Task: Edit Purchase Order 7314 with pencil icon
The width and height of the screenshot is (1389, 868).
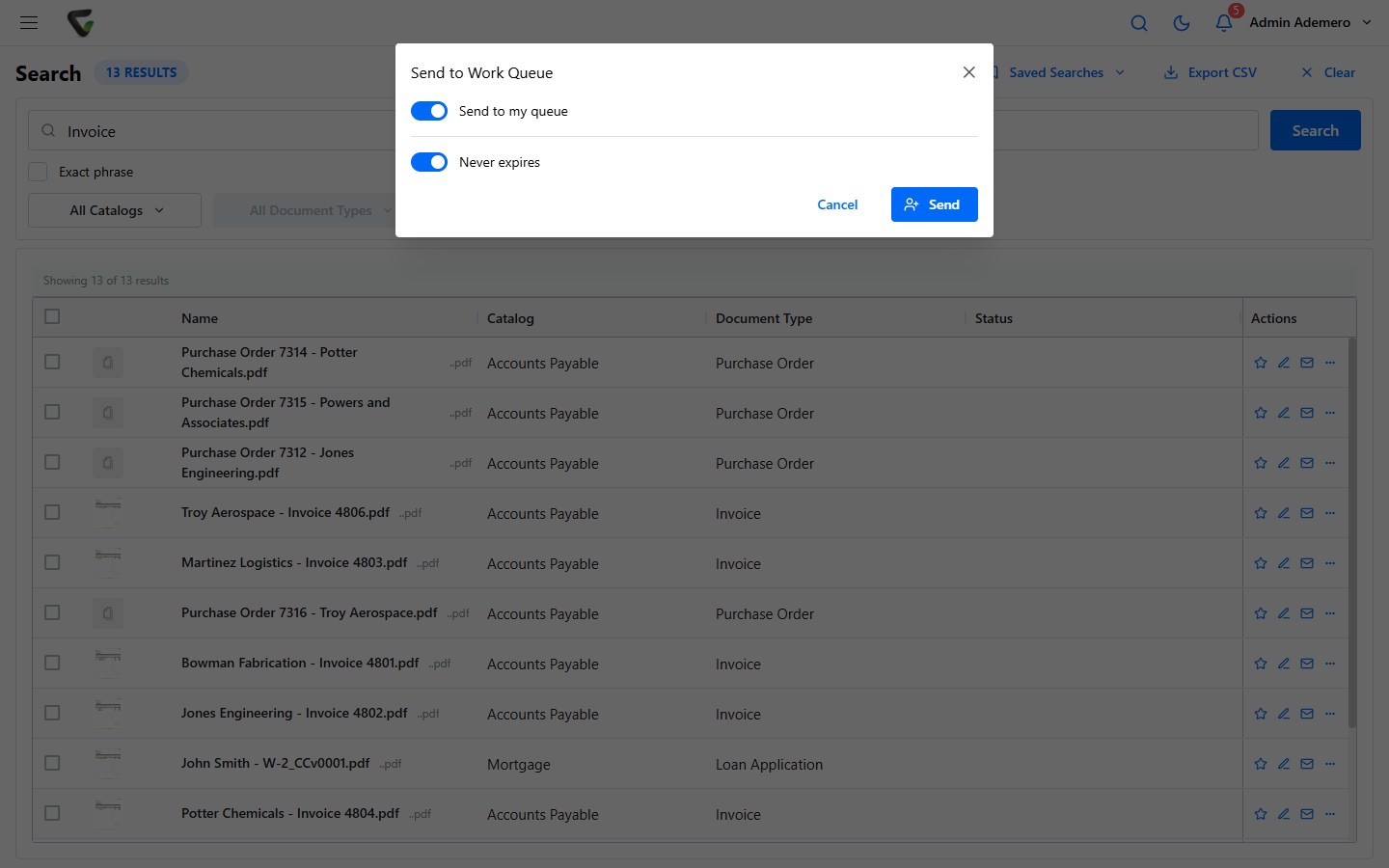Action: point(1284,363)
